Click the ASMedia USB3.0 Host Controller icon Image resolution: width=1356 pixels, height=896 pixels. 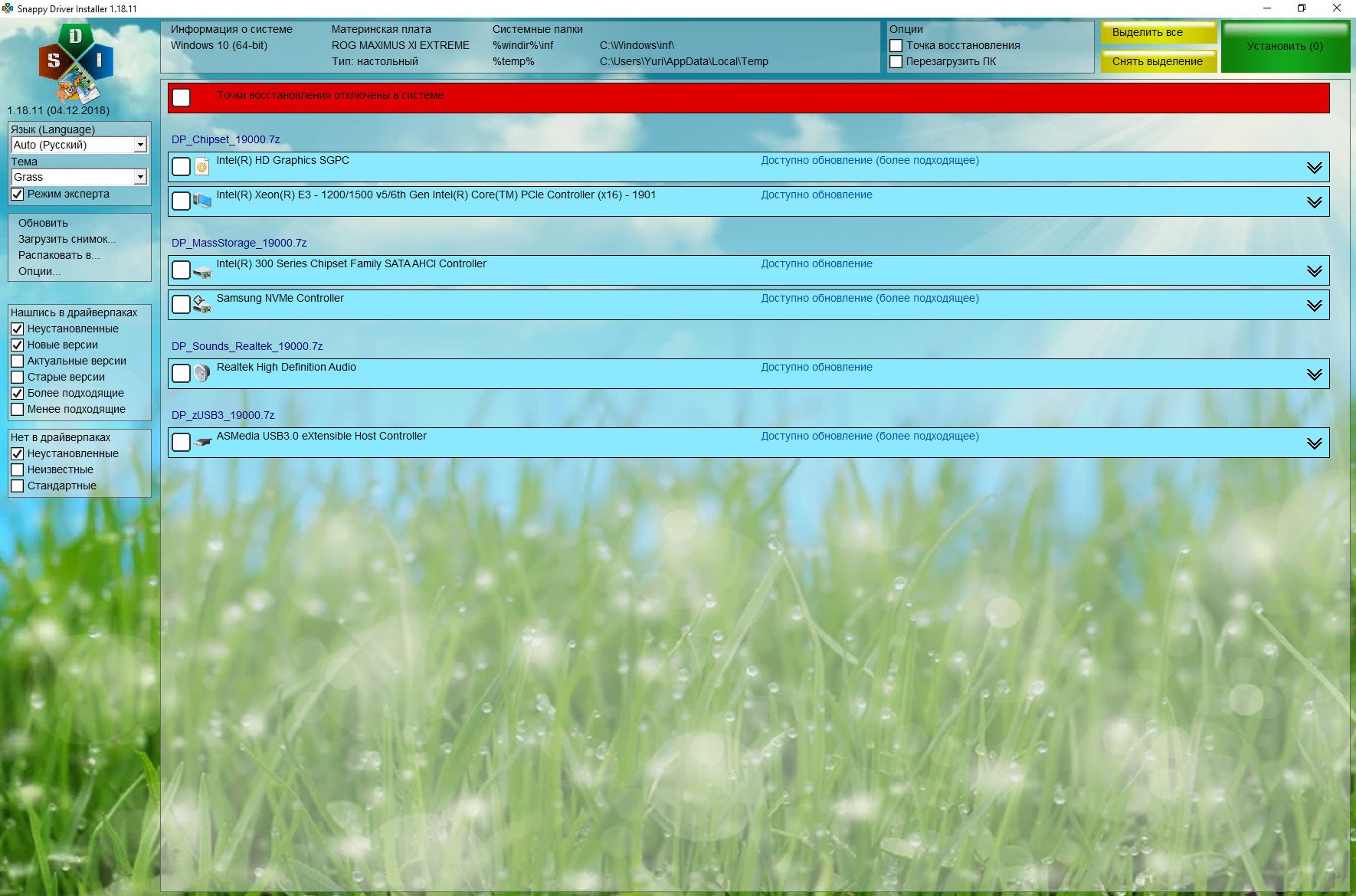click(202, 442)
